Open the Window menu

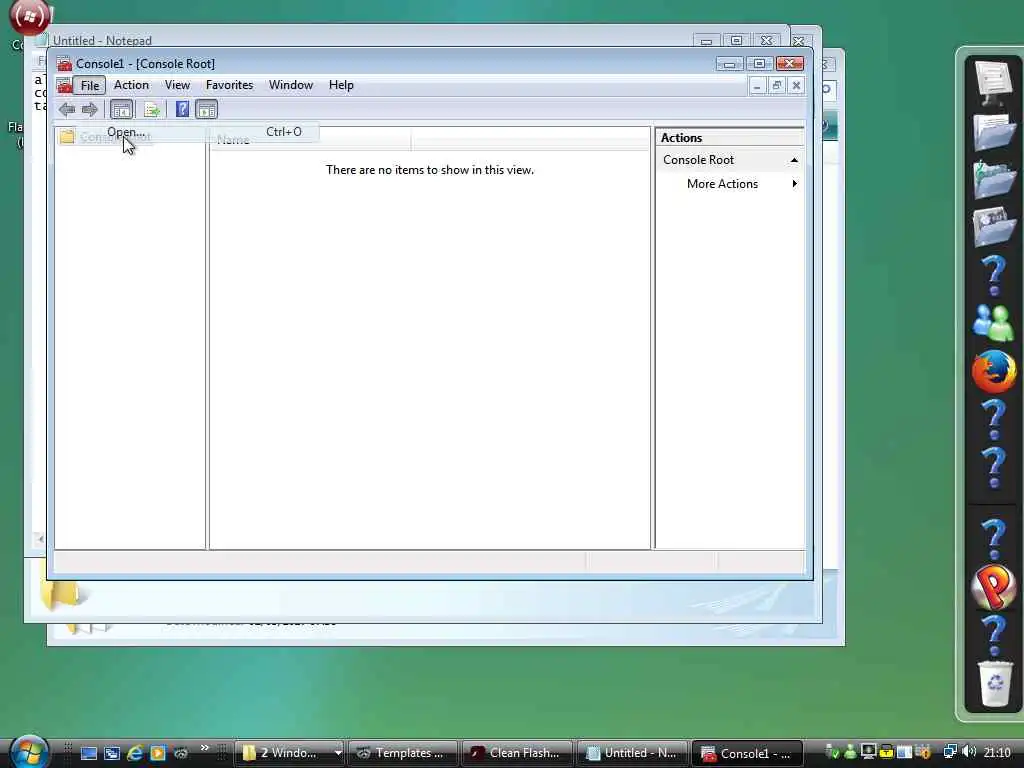[x=291, y=85]
